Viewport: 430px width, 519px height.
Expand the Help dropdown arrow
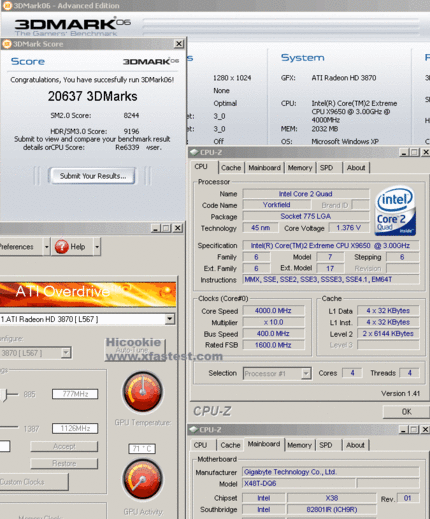click(97, 247)
